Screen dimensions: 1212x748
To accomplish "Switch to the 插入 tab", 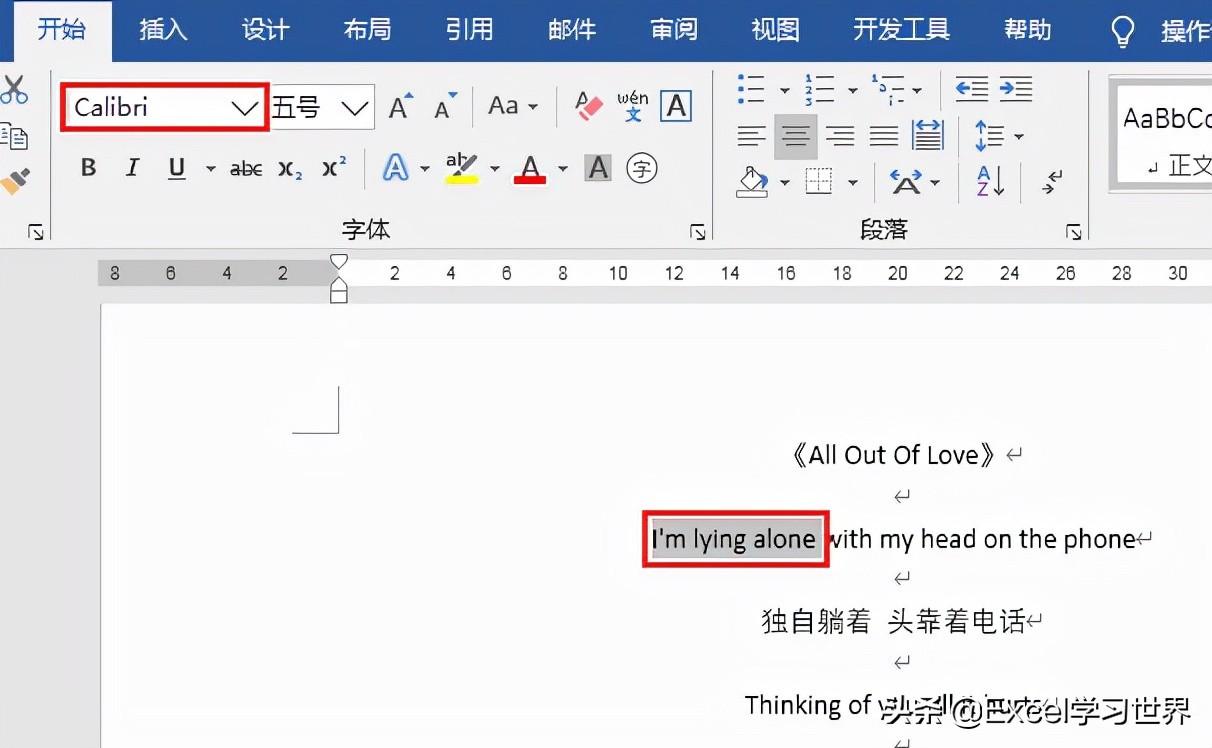I will [163, 30].
